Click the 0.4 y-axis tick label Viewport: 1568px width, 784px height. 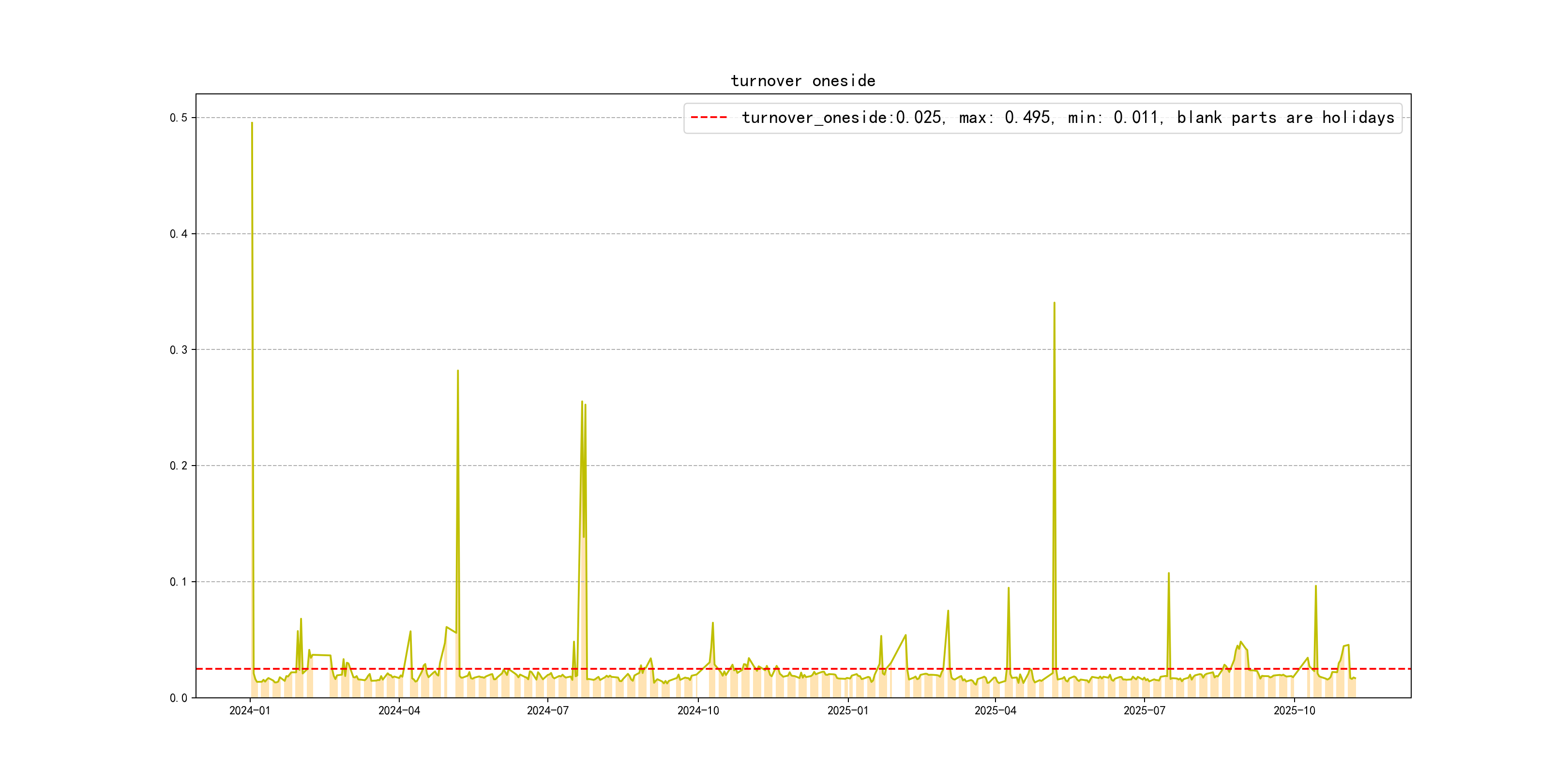click(178, 234)
